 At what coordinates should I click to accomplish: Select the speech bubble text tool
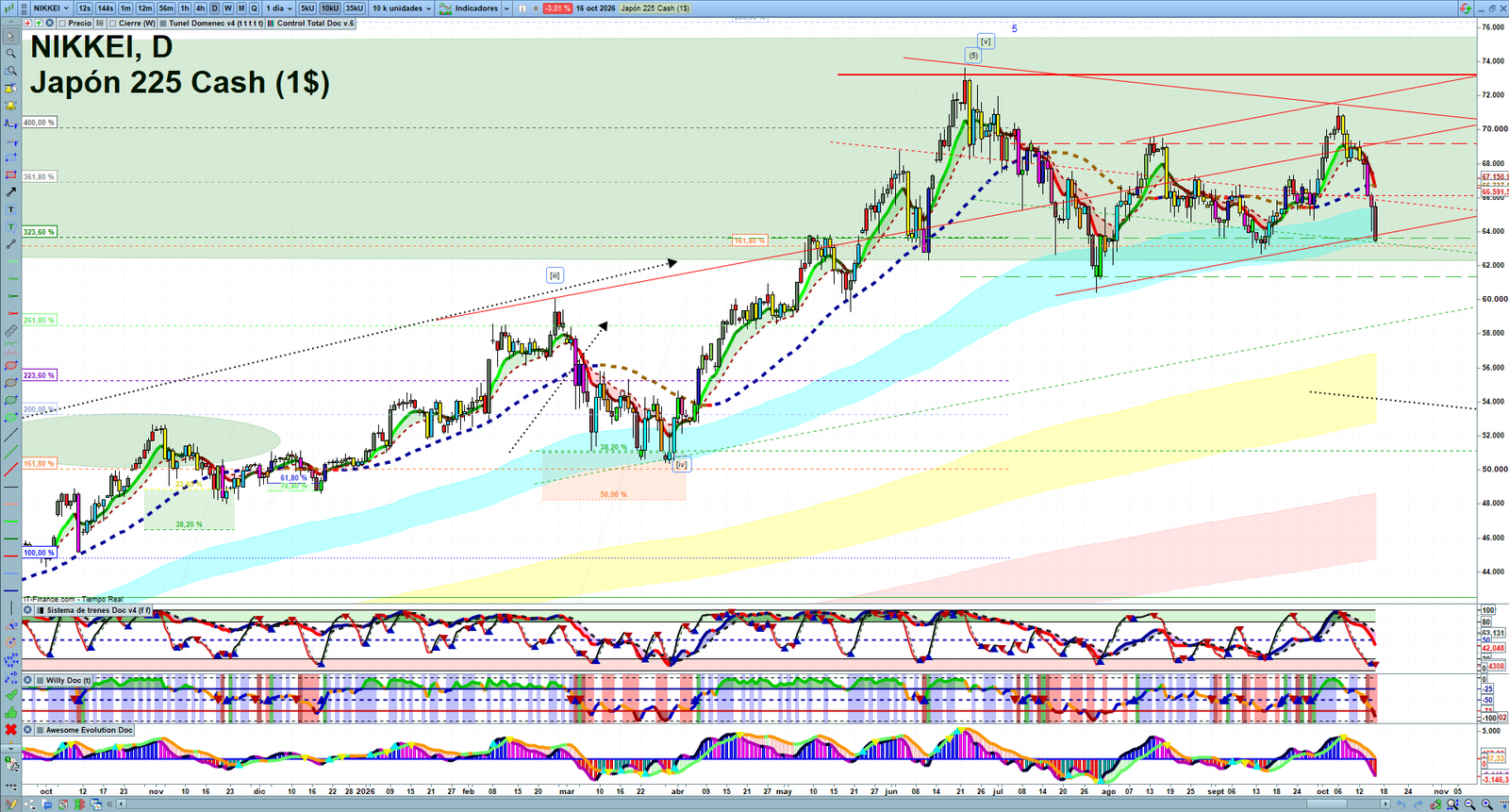coord(11,226)
